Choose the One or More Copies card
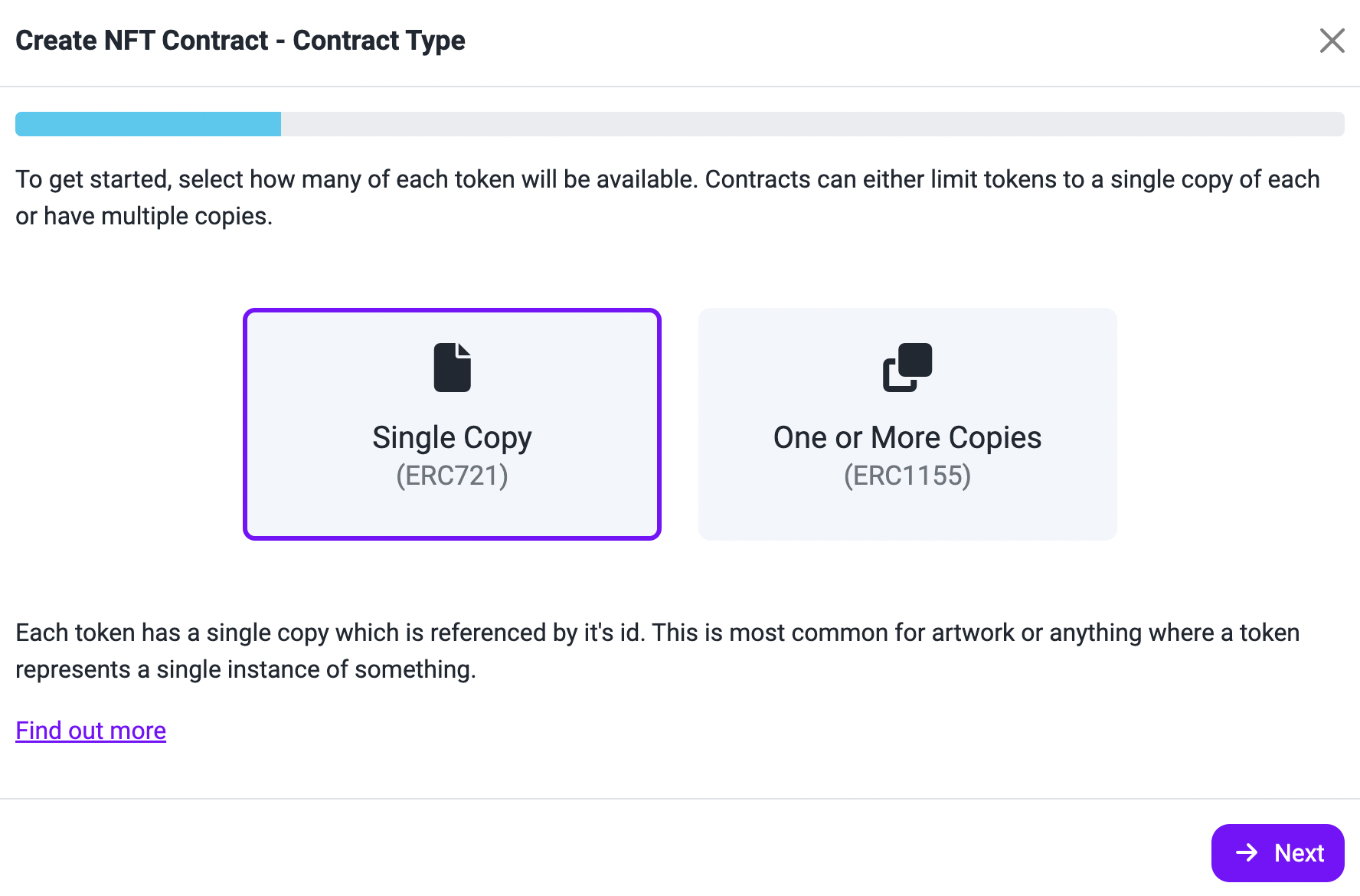Screen dimensions: 1360x896 coord(907,424)
